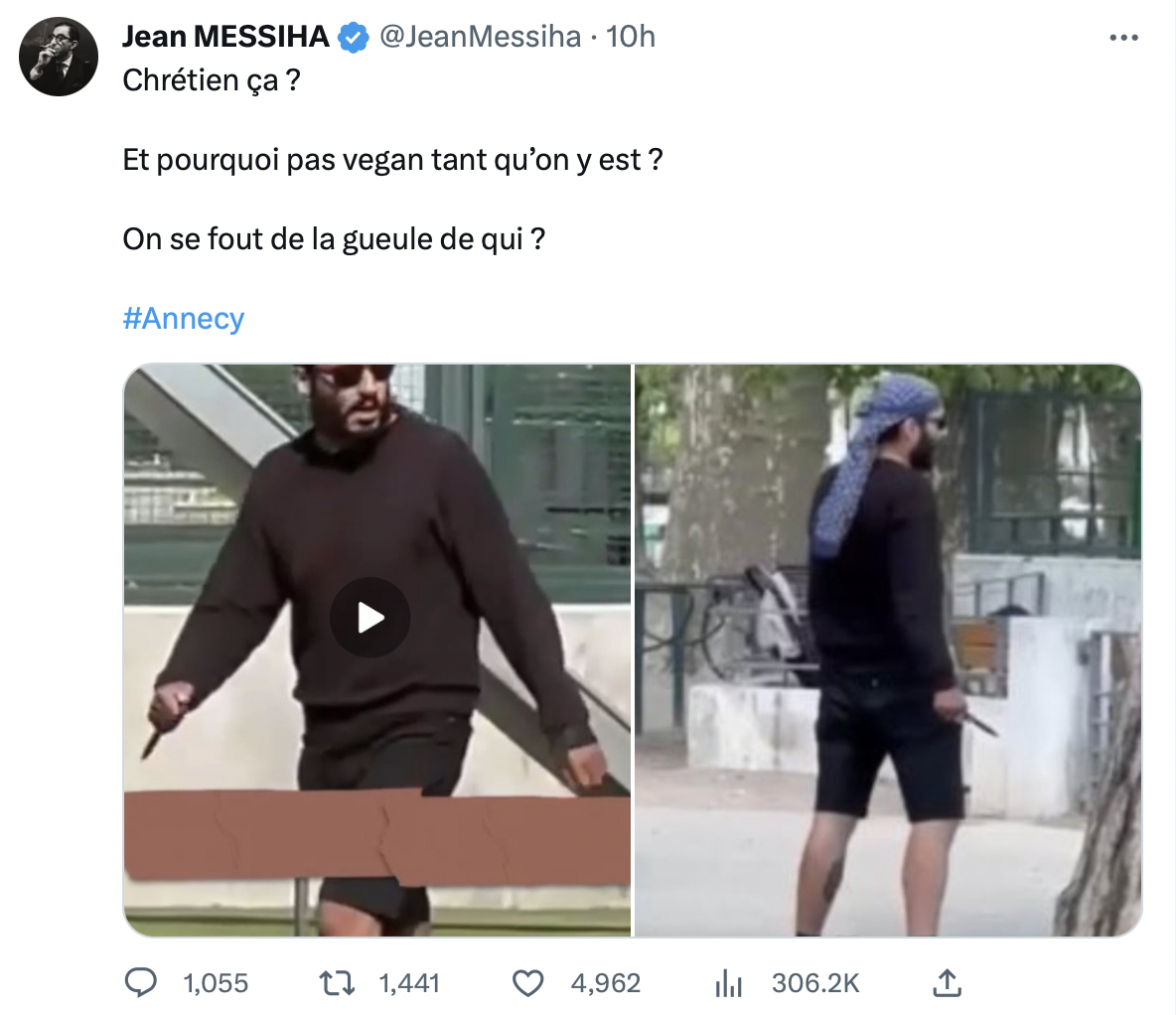Click the retweet arrows icon
This screenshot has width=1176, height=1015.
pos(337,983)
